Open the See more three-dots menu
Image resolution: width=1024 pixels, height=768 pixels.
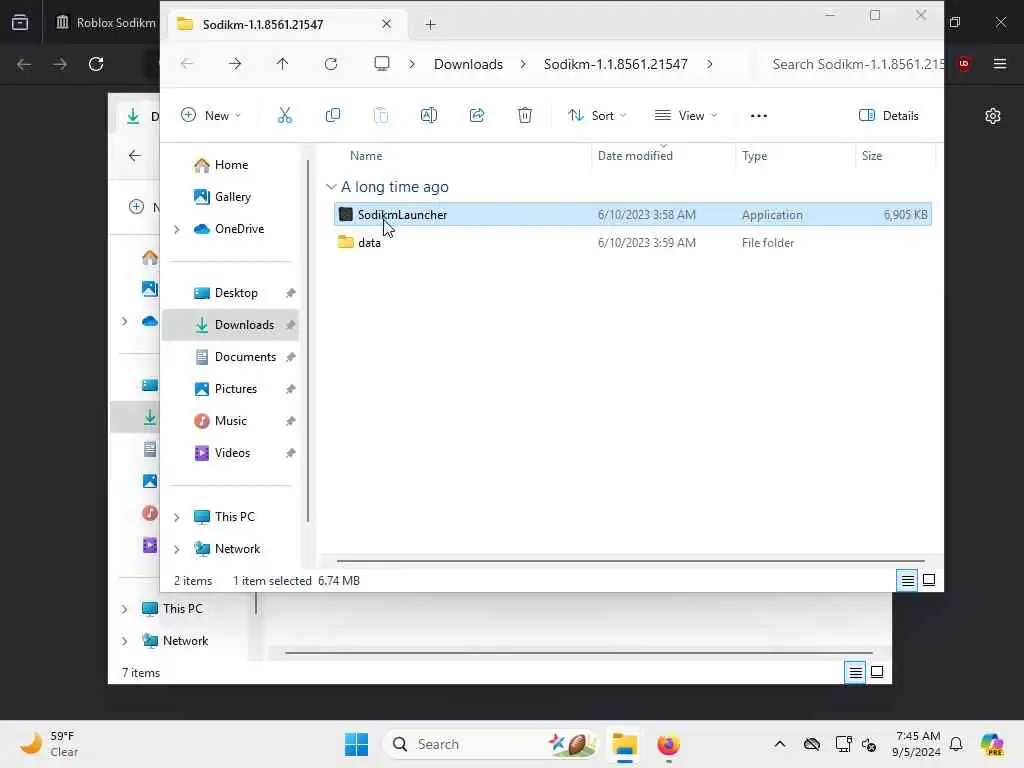758,116
